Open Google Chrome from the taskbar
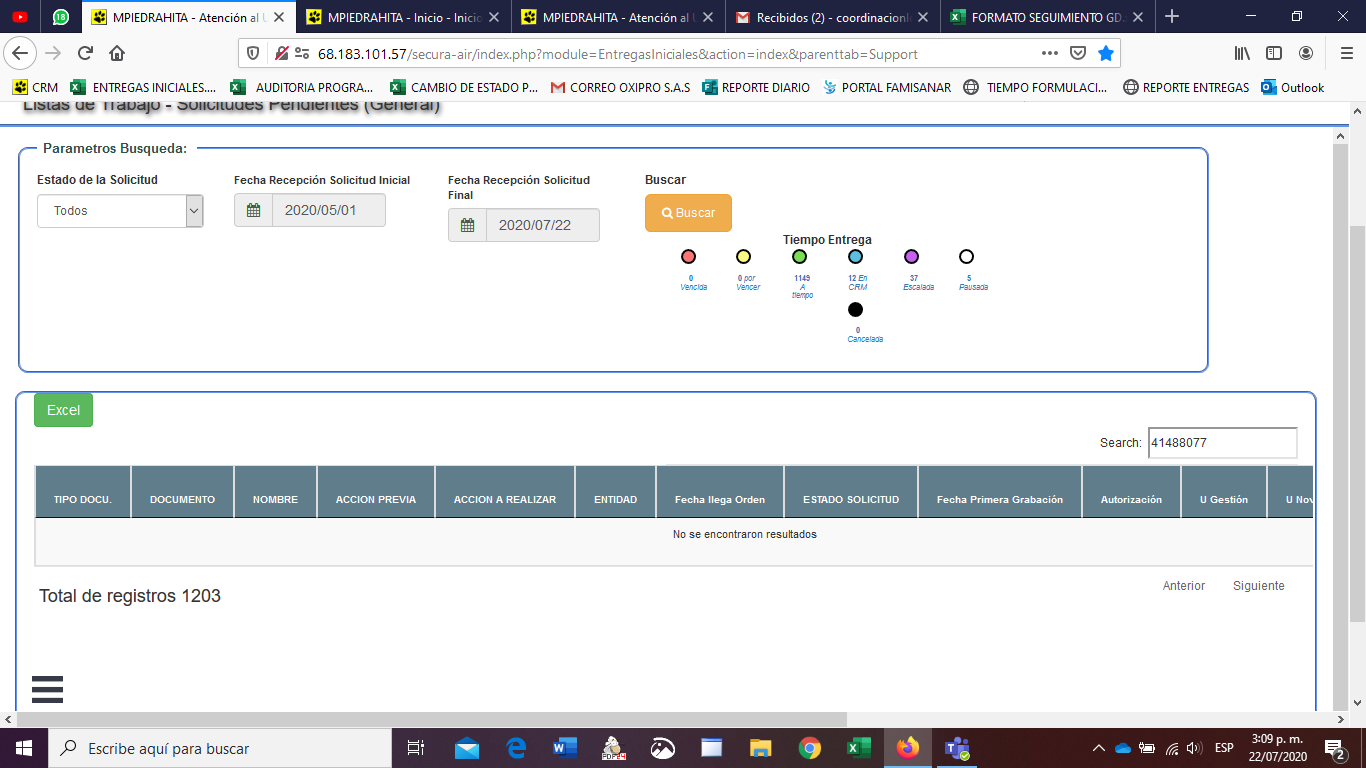Image resolution: width=1366 pixels, height=768 pixels. point(810,748)
